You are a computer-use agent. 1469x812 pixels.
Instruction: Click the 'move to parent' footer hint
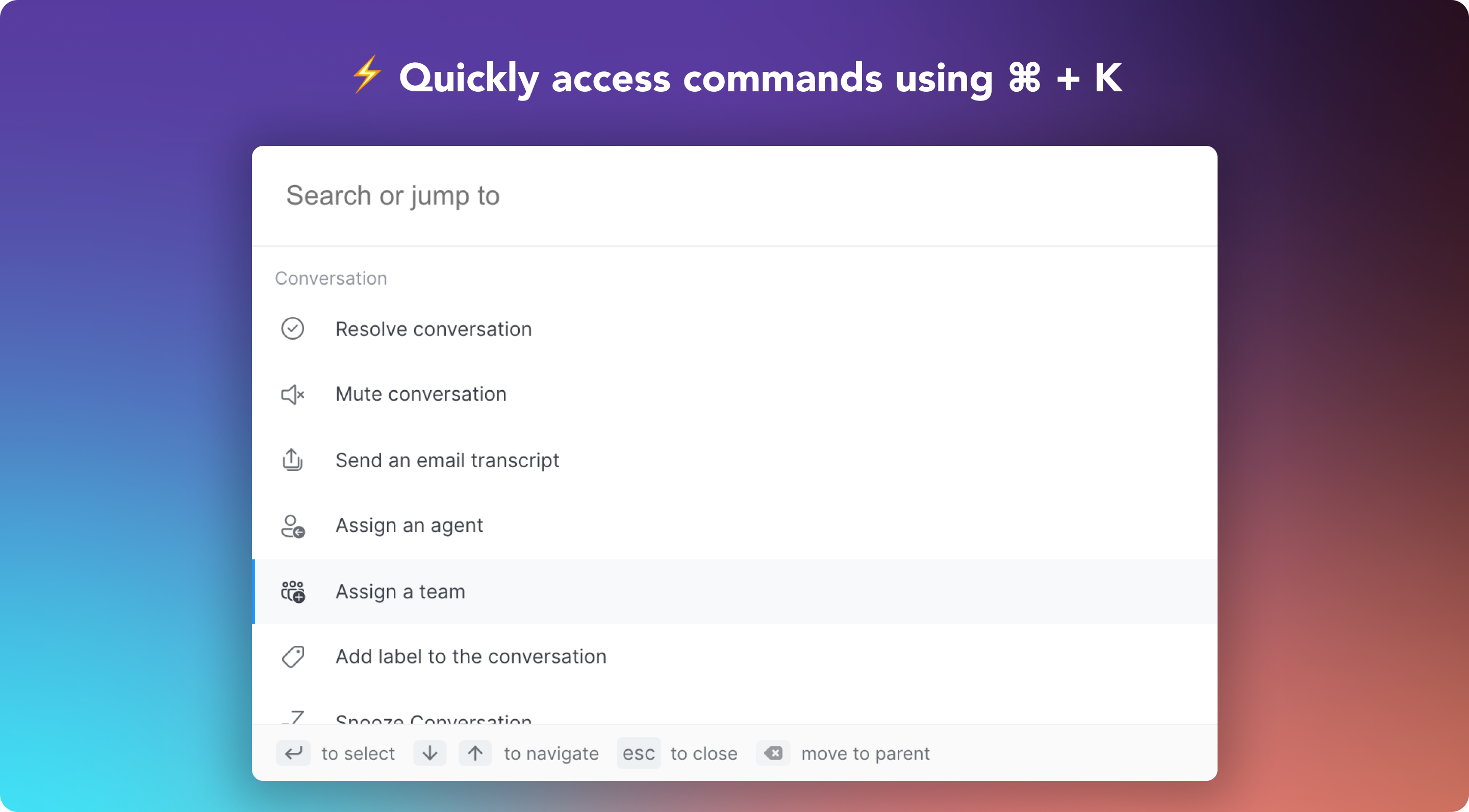point(866,753)
